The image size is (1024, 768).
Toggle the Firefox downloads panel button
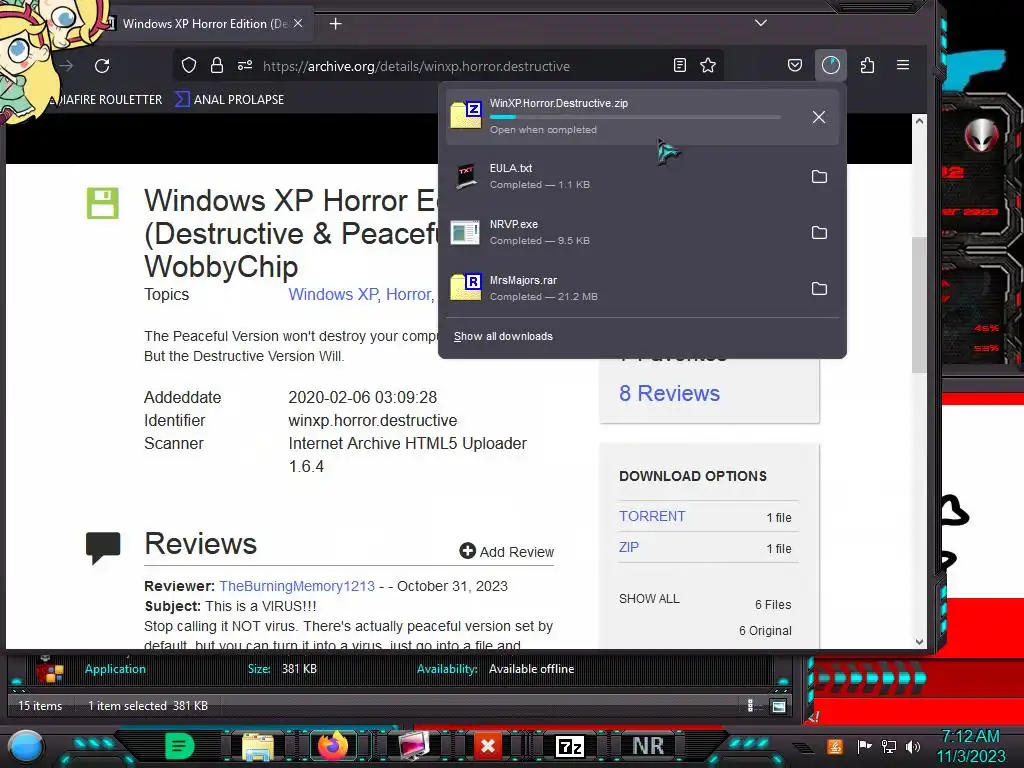click(x=831, y=65)
